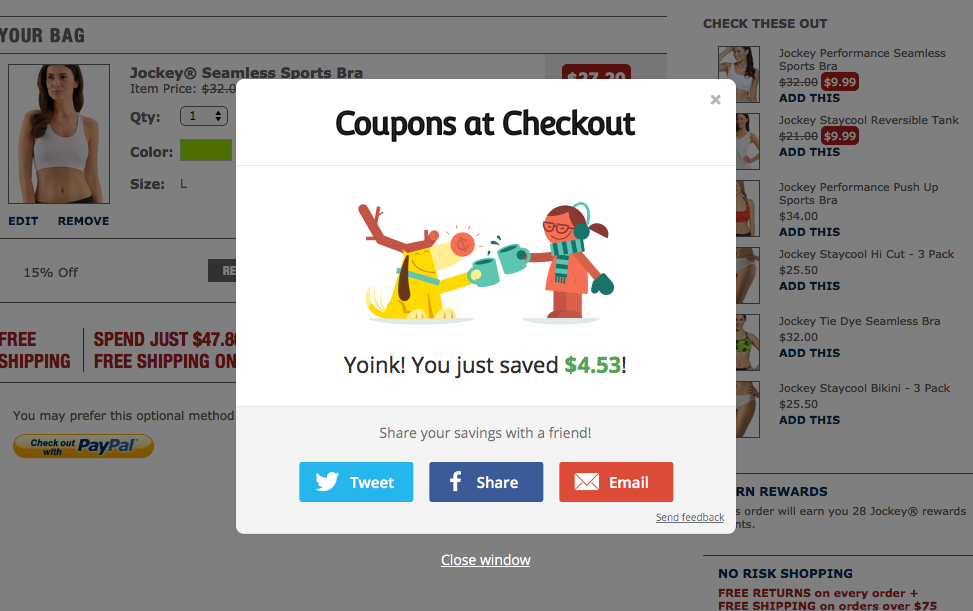Click the Close window link

coord(485,560)
